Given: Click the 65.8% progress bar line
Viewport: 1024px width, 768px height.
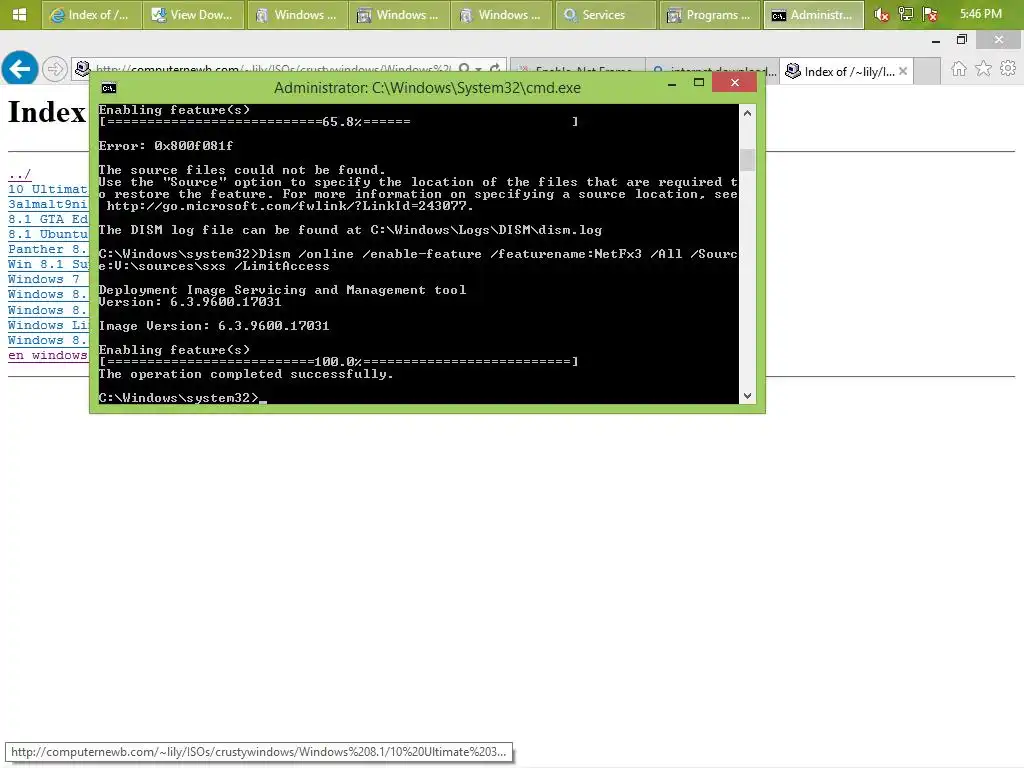Looking at the screenshot, I should [338, 121].
